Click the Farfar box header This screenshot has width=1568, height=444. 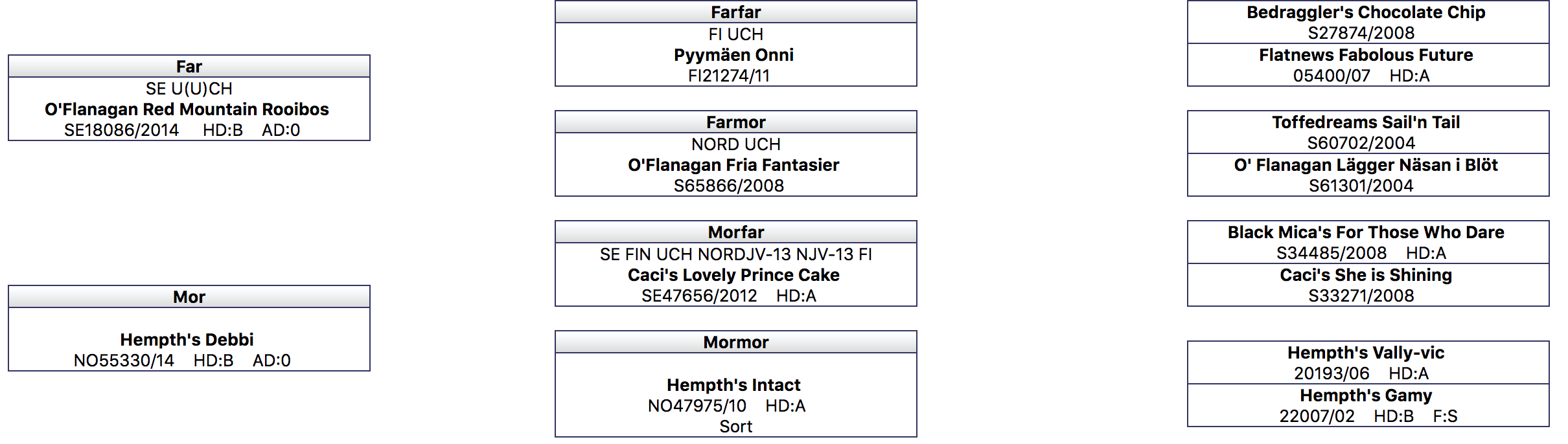point(736,12)
